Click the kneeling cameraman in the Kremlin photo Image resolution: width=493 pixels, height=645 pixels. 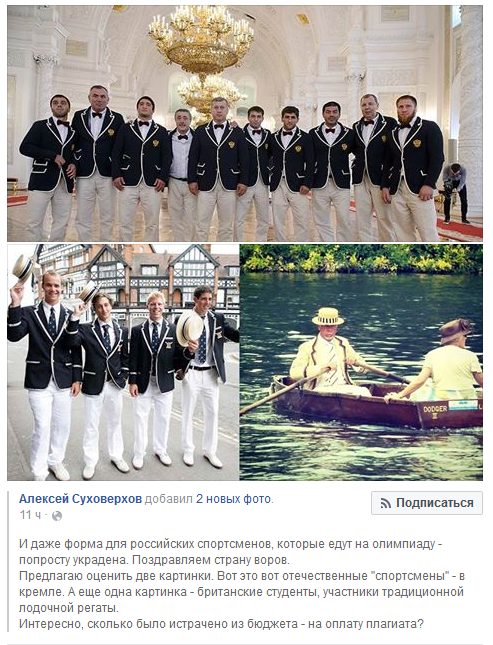454,192
